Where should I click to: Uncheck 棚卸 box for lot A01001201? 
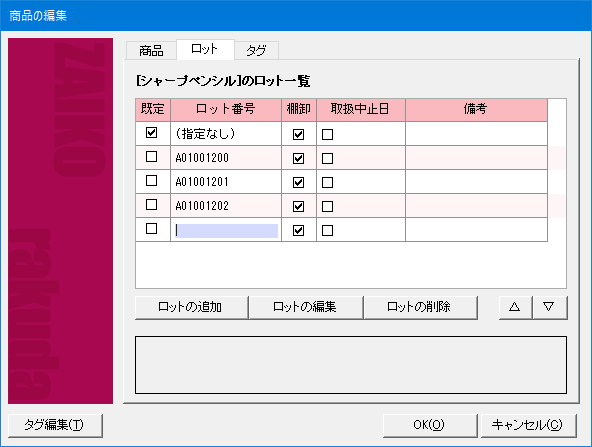298,182
